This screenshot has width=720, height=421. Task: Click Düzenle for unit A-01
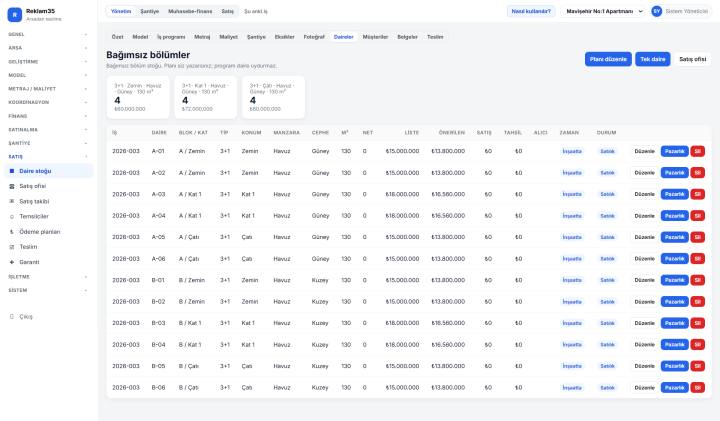point(645,151)
